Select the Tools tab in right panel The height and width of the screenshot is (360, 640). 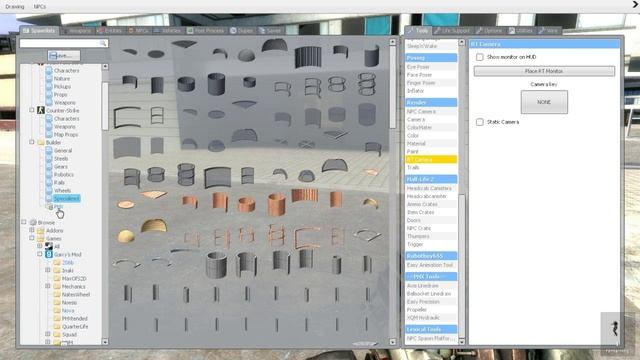point(418,31)
